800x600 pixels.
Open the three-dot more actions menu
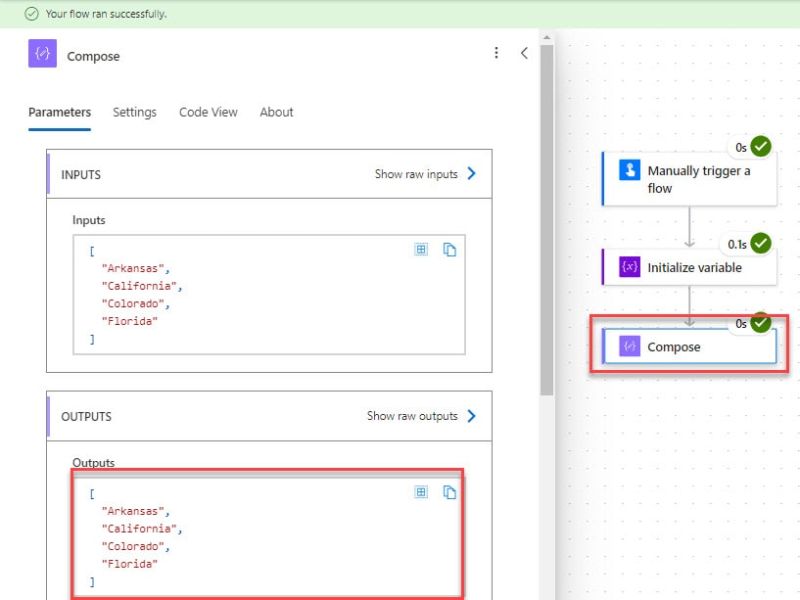496,53
